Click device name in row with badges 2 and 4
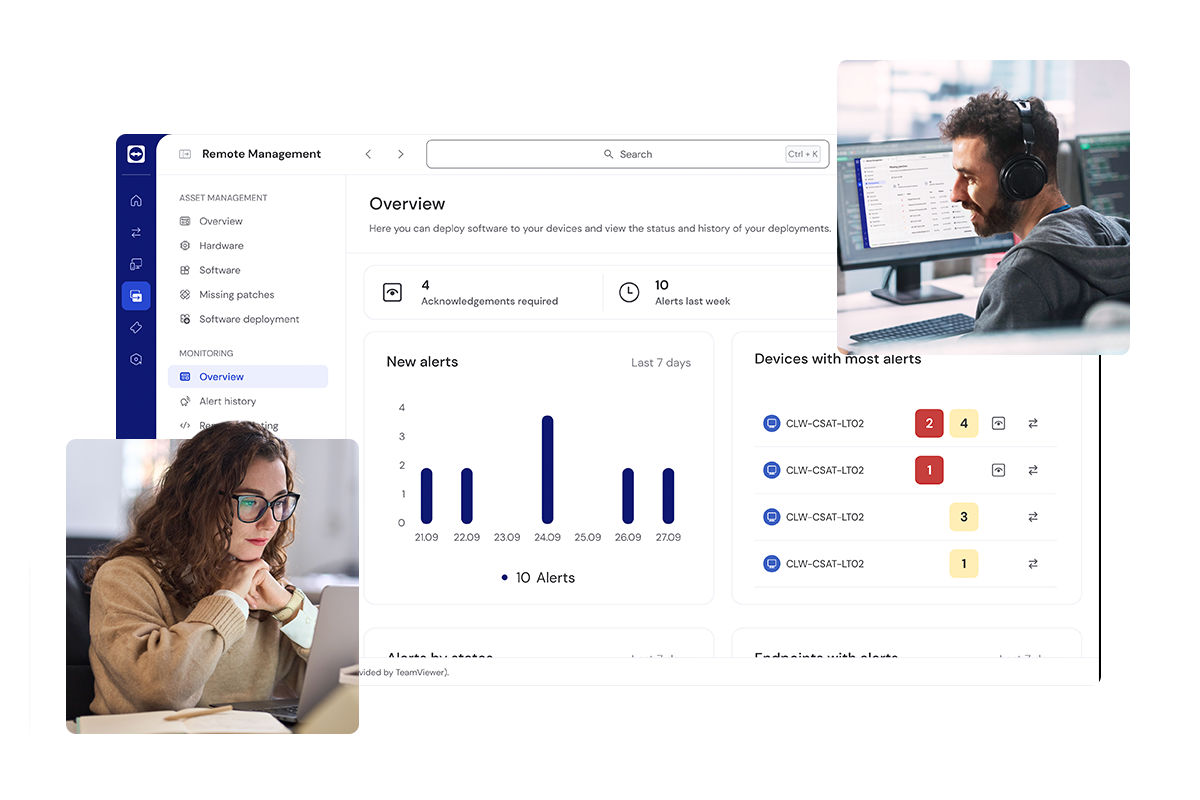 (x=825, y=423)
